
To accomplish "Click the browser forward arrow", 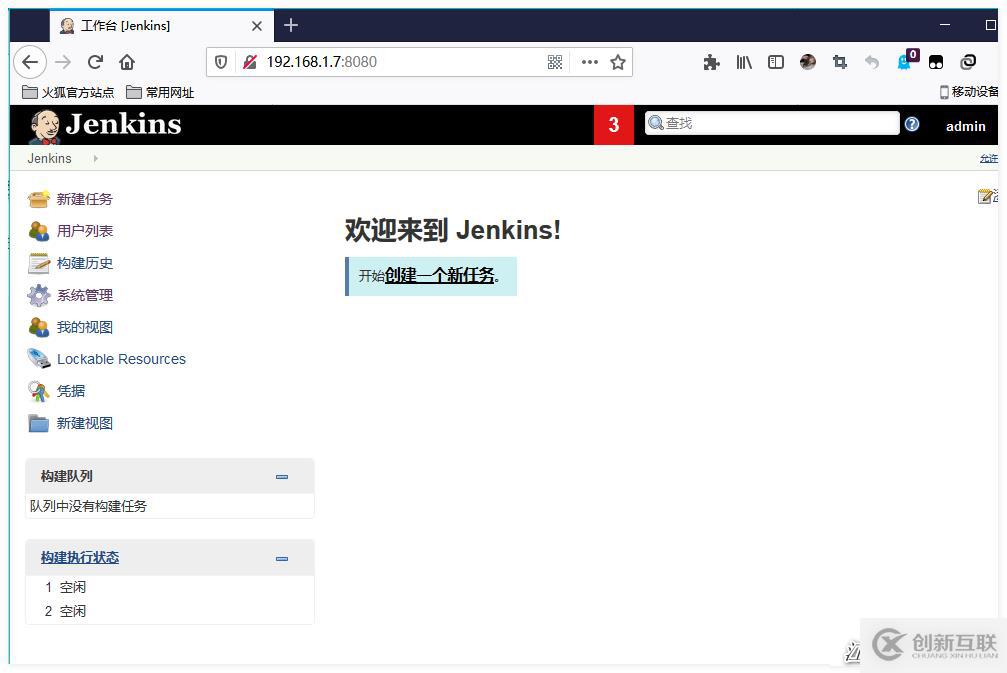I will pos(63,62).
